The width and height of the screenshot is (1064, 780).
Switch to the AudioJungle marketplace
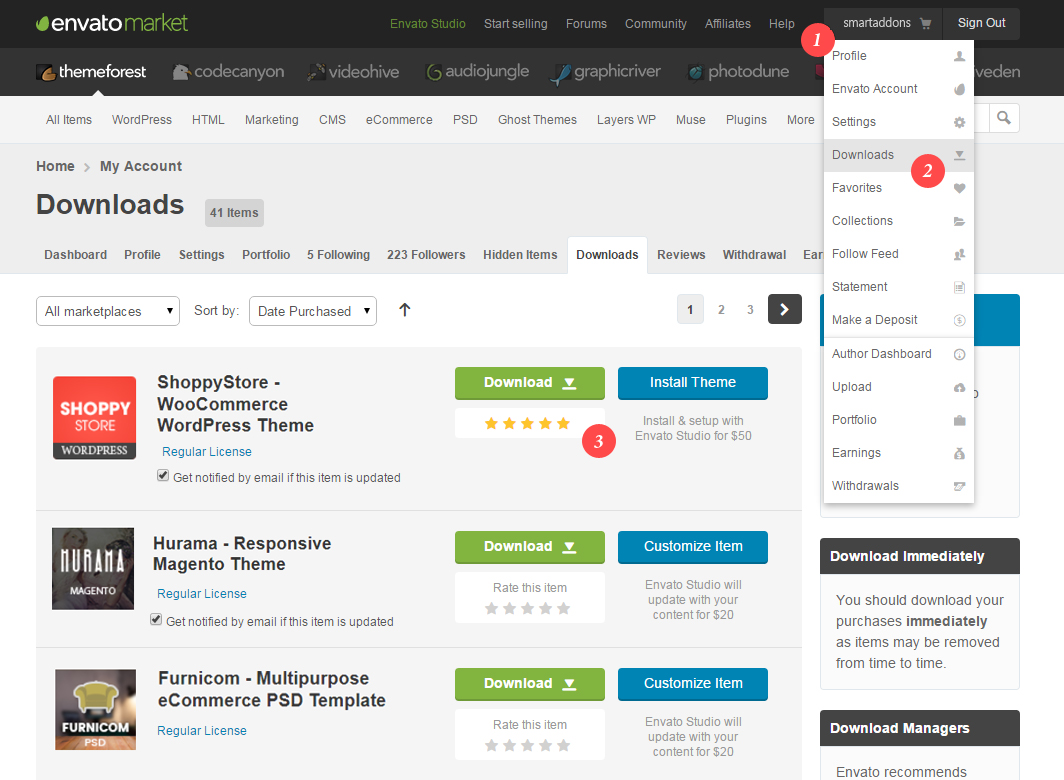point(477,71)
